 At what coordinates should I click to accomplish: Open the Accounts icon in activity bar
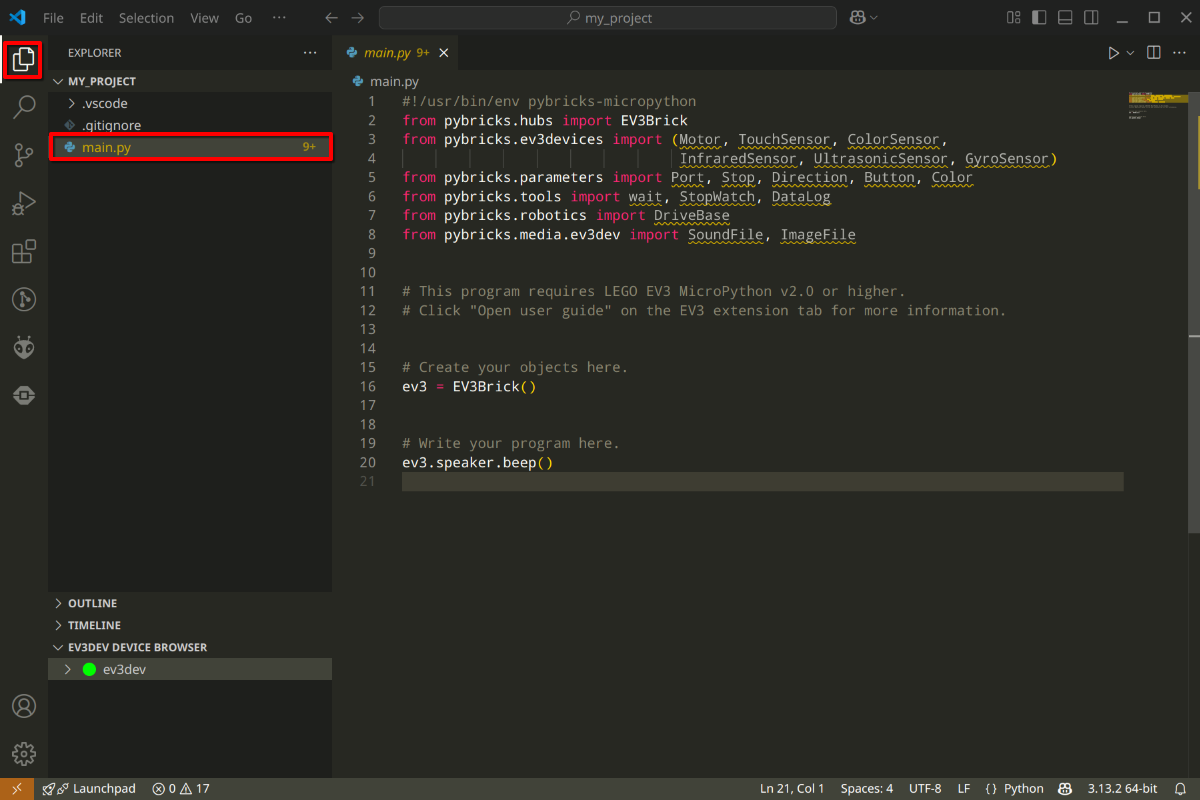click(24, 706)
